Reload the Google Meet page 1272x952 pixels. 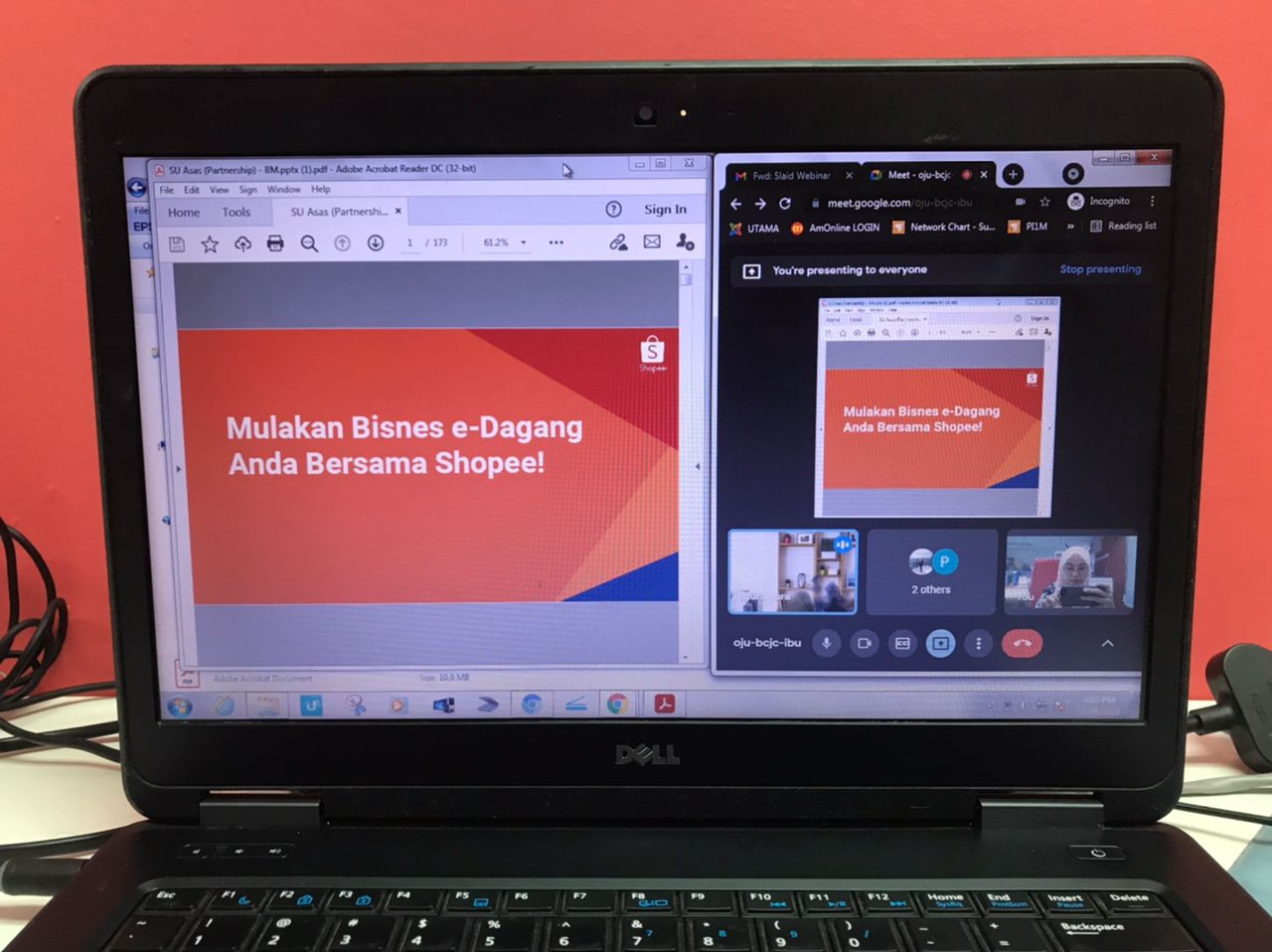coord(785,204)
